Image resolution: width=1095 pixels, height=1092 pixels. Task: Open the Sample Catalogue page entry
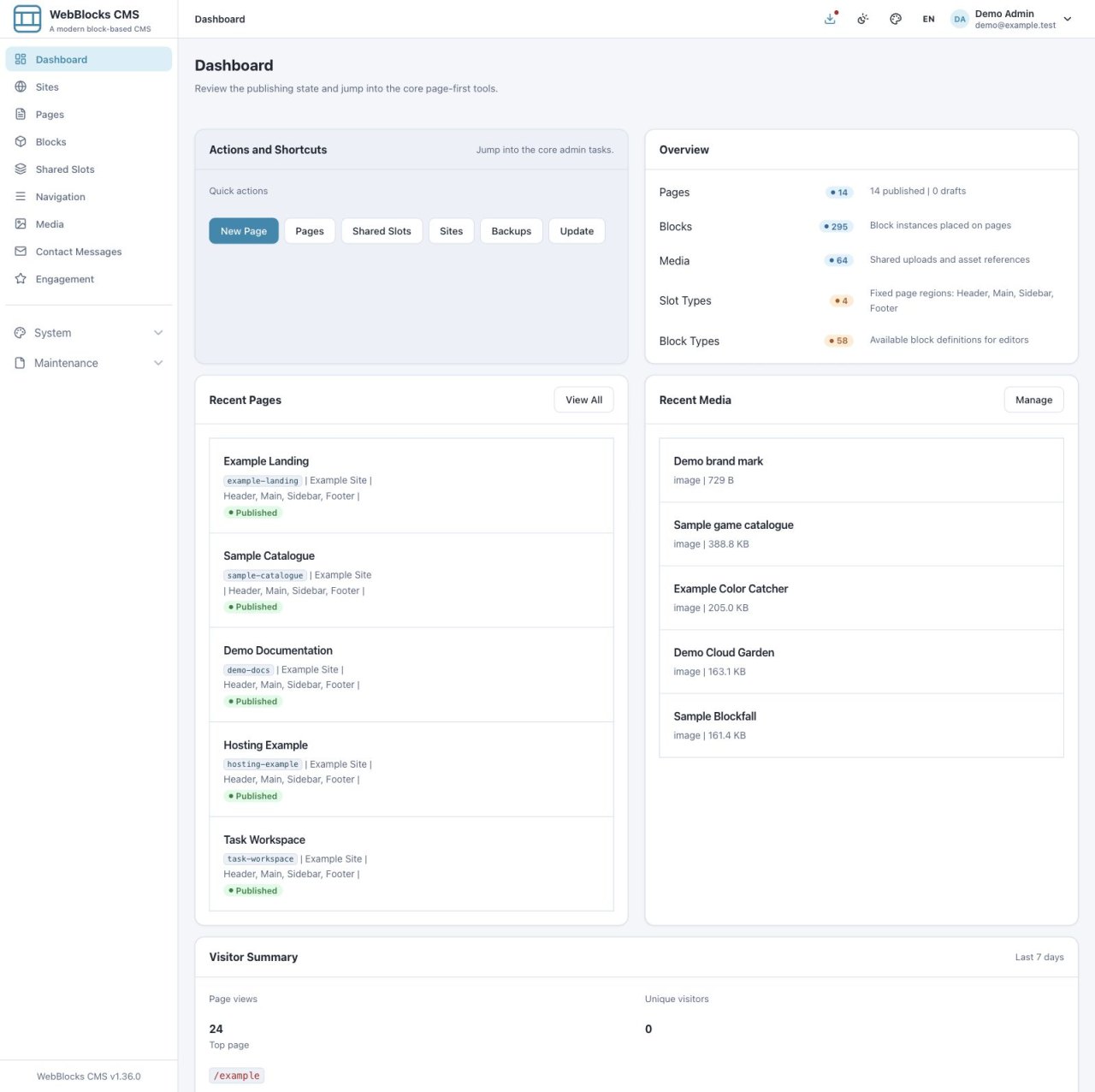point(411,580)
